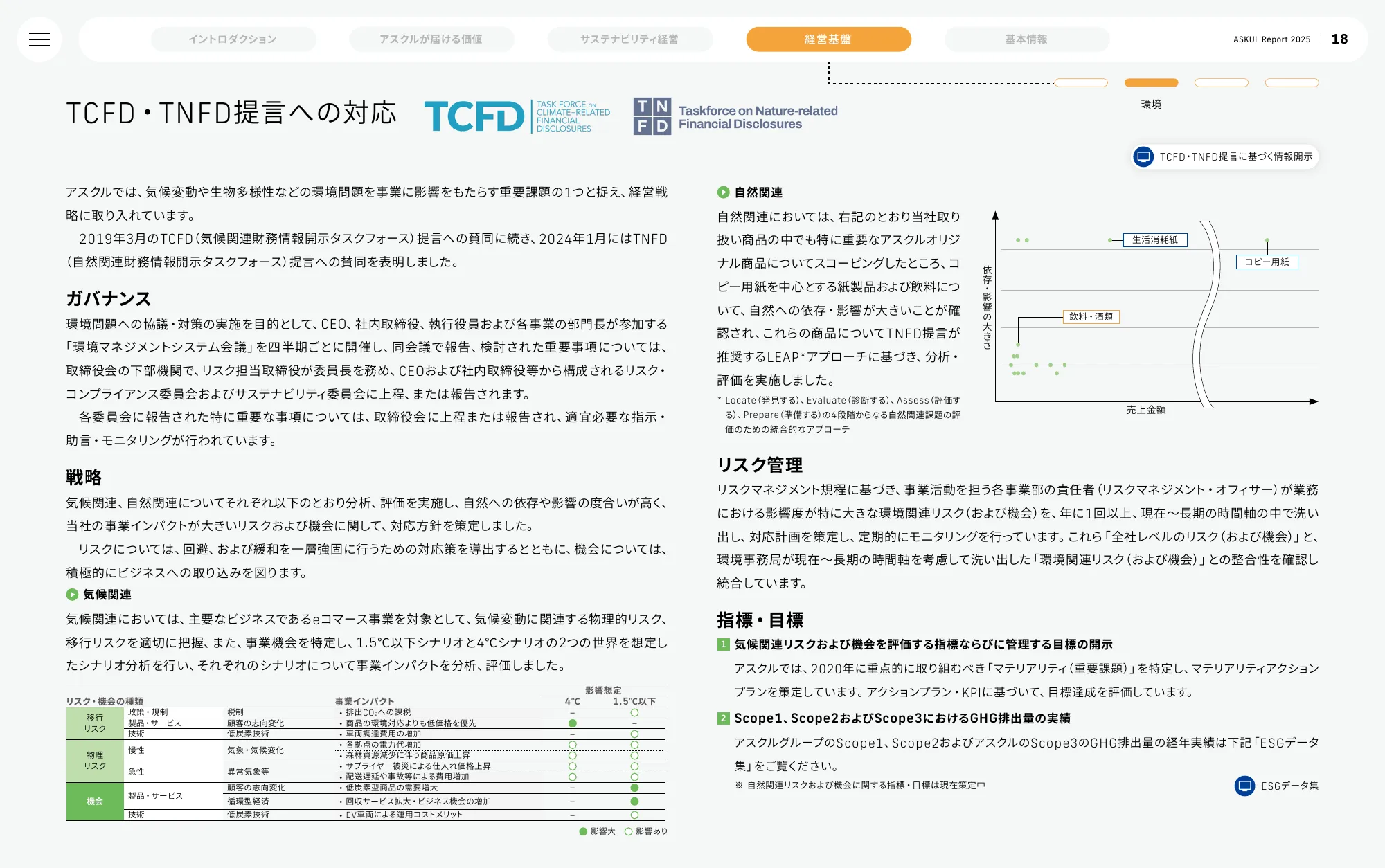1385x868 pixels.
Task: Click green arrow icon beside 気候関連
Action: click(72, 595)
